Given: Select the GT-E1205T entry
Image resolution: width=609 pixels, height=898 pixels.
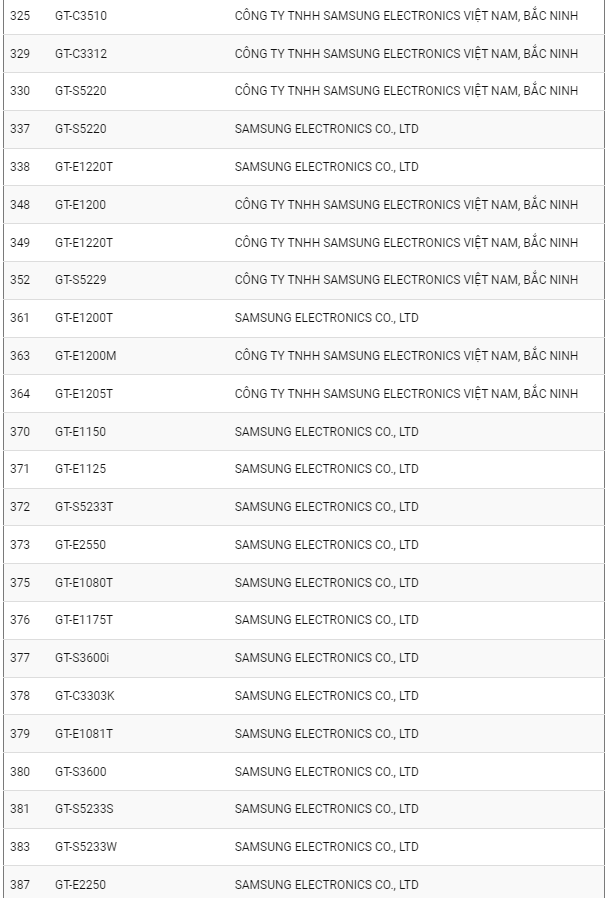Looking at the screenshot, I should tap(84, 394).
